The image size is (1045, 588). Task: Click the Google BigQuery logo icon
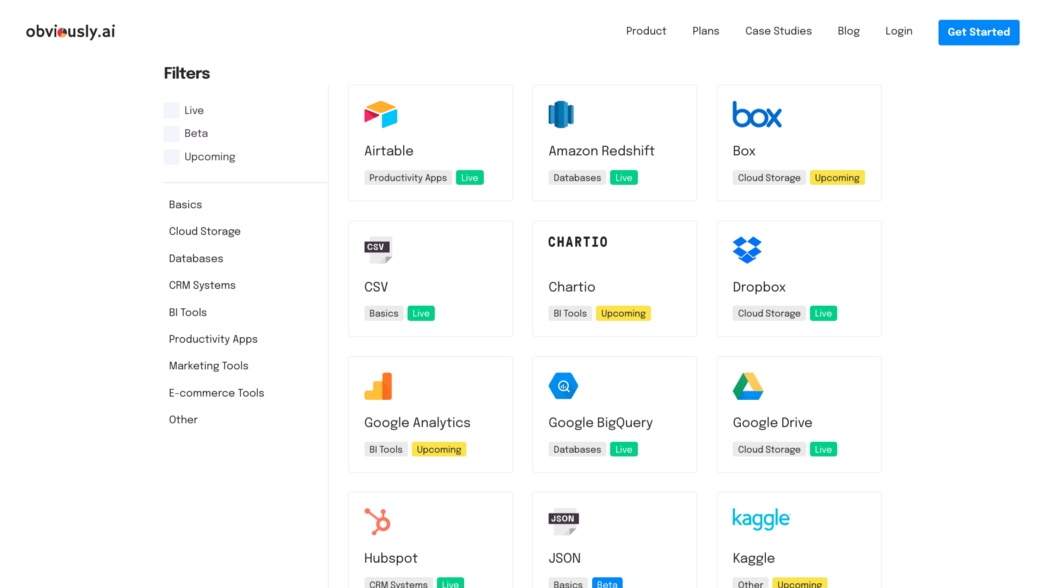point(563,386)
